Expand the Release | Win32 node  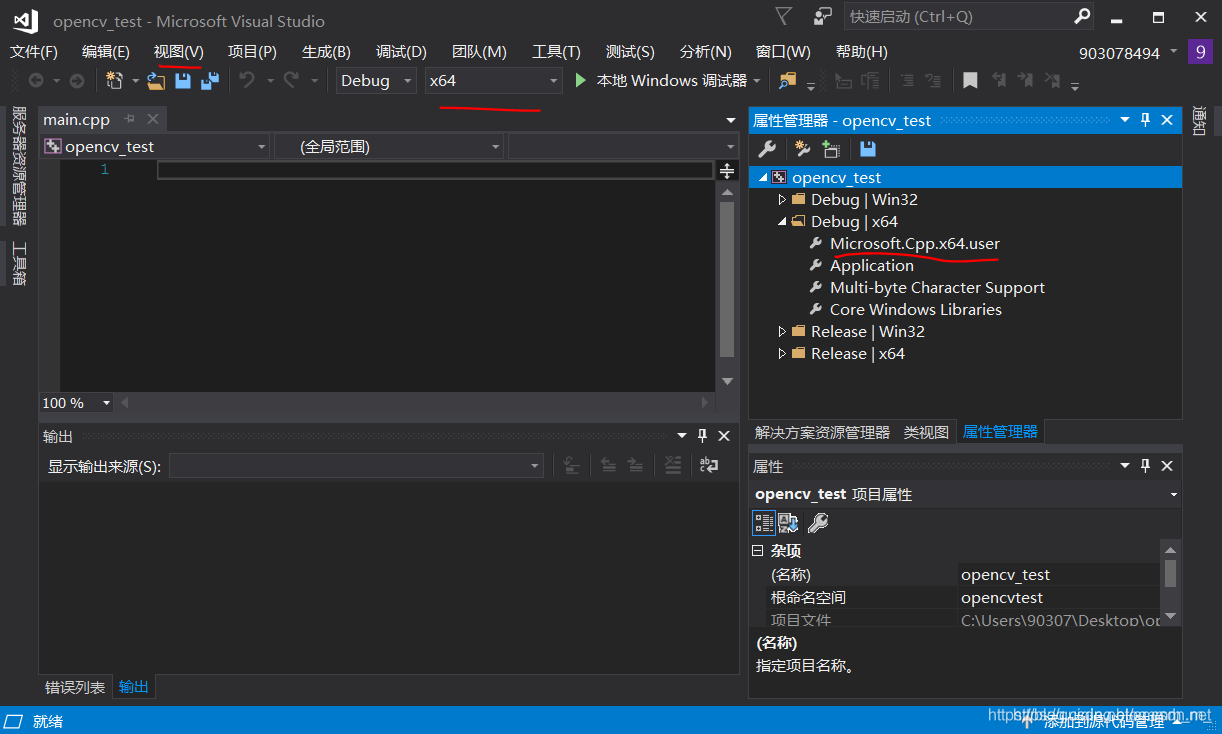click(x=782, y=332)
